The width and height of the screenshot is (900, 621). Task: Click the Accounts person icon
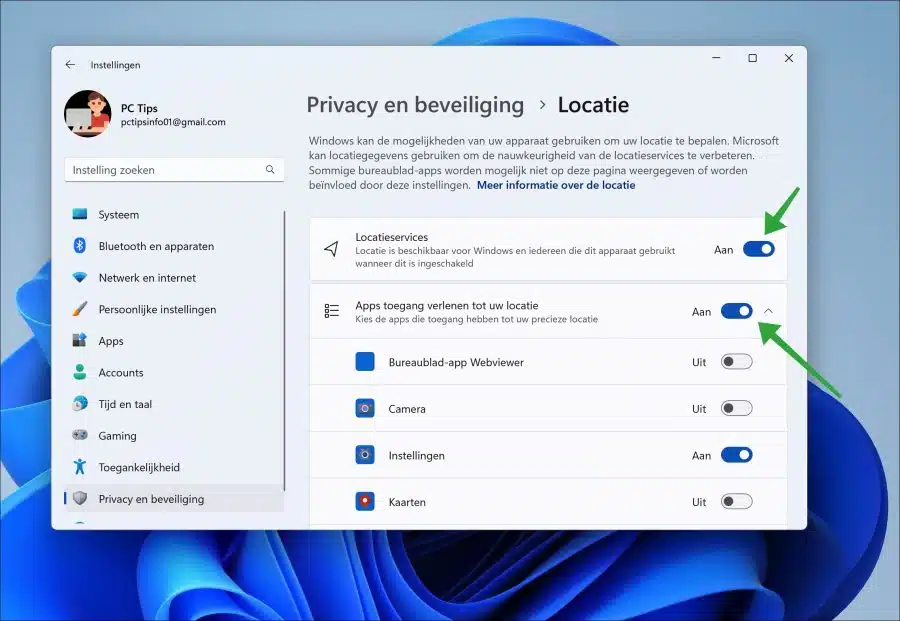pos(80,372)
